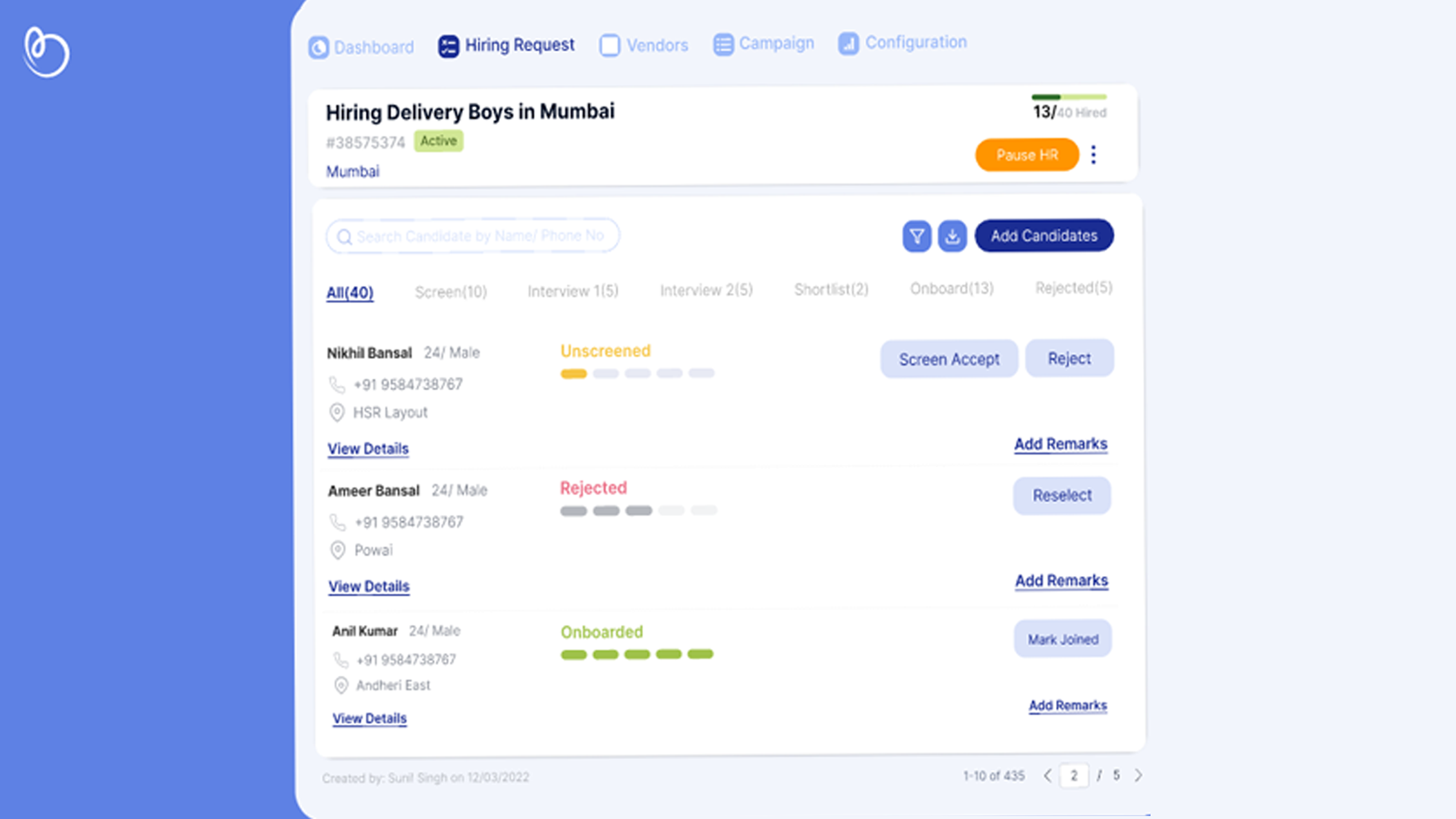Viewport: 1456px width, 819px height.
Task: Switch to the Screen(10) tab
Action: click(450, 292)
